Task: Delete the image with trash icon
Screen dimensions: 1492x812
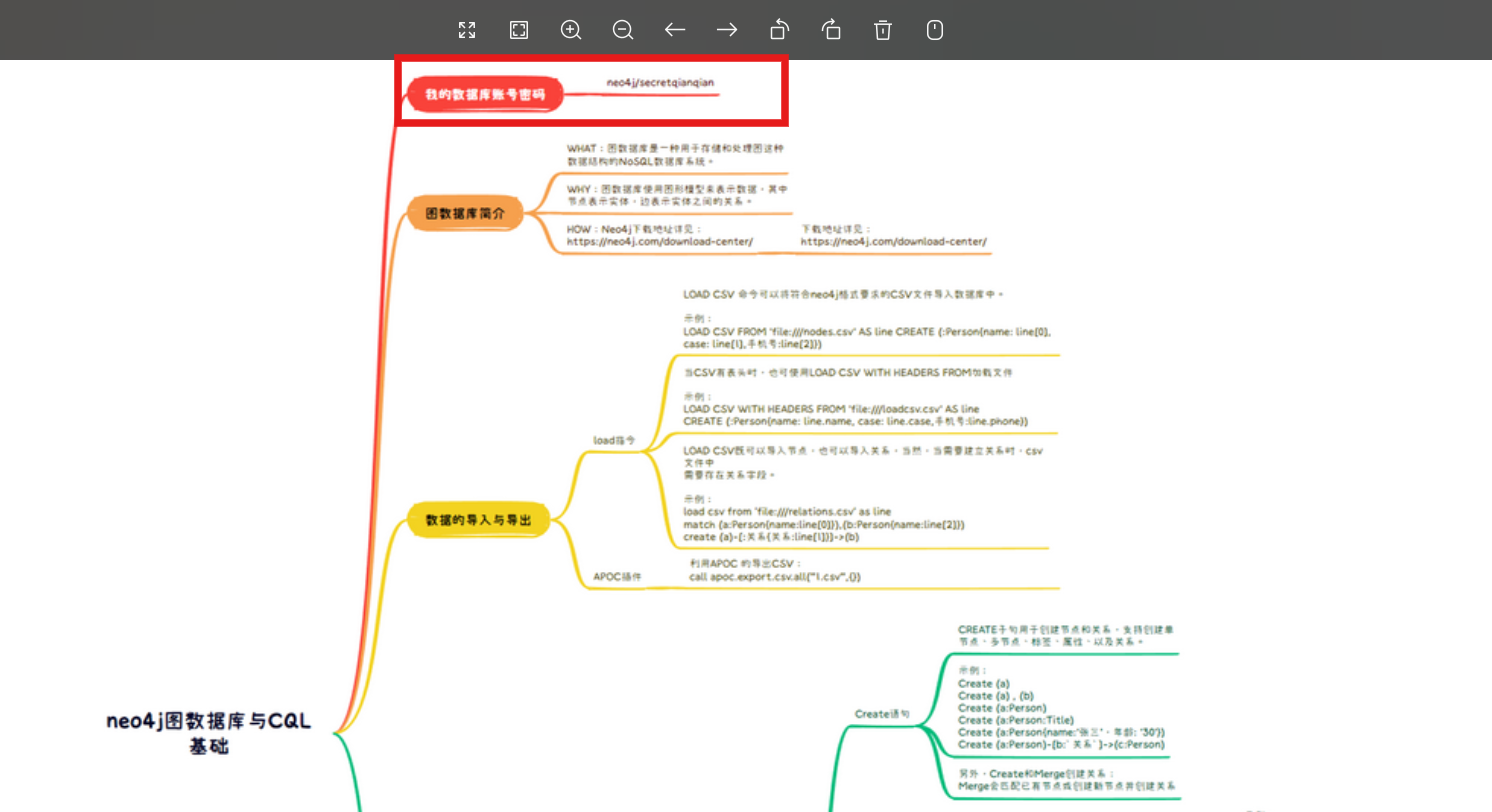Action: click(883, 30)
